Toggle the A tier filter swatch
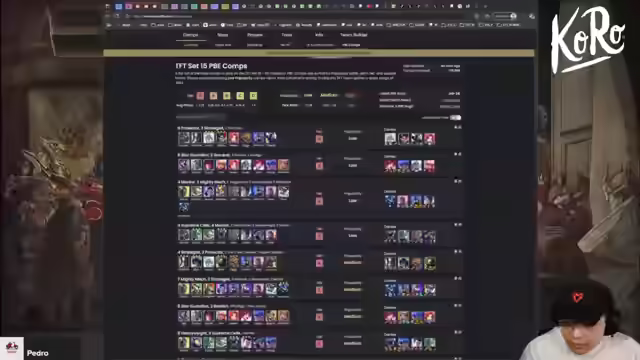Viewport: 640px width, 360px height. 213,96
